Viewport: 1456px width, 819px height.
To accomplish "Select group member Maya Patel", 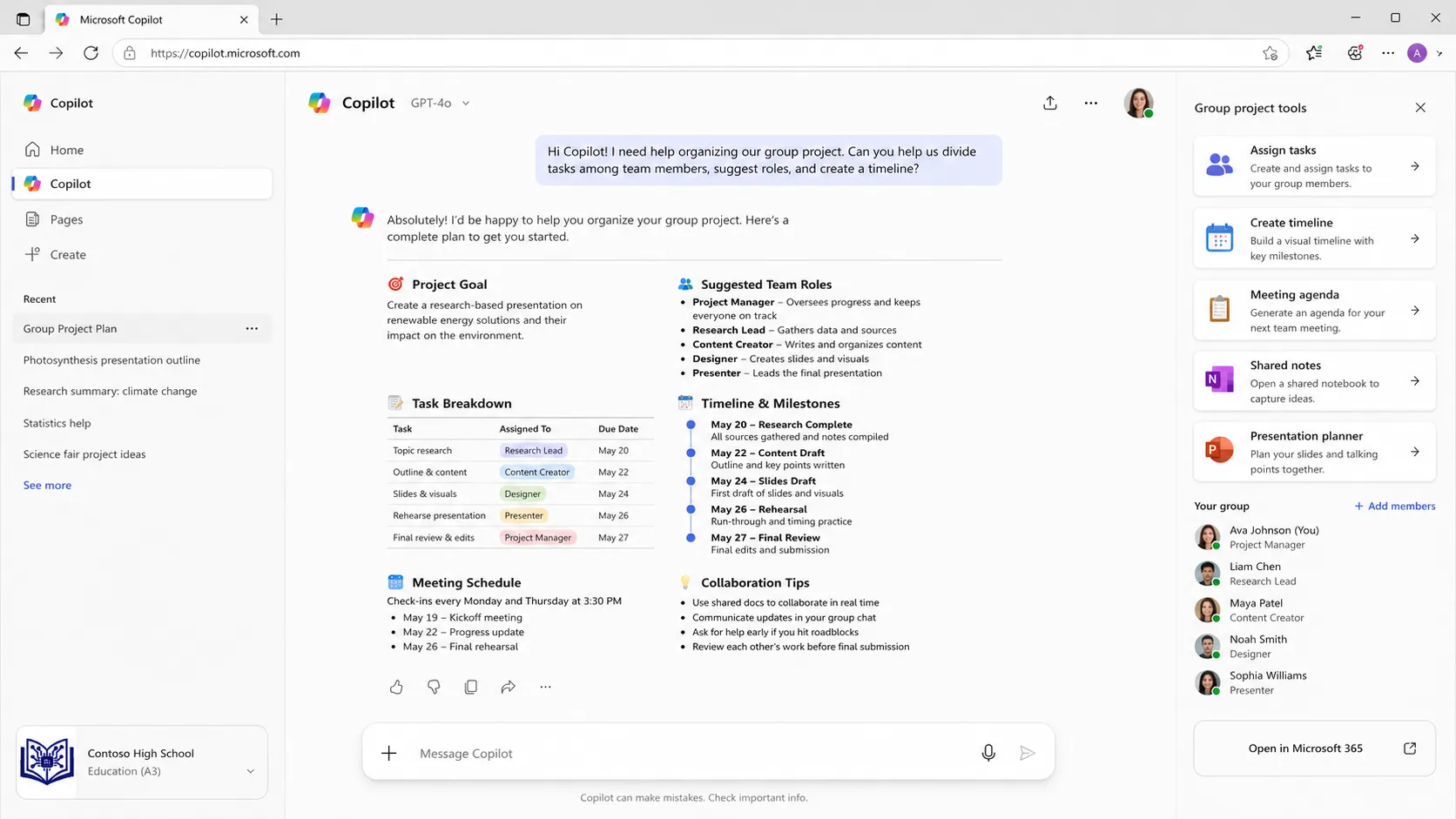I will pyautogui.click(x=1314, y=610).
